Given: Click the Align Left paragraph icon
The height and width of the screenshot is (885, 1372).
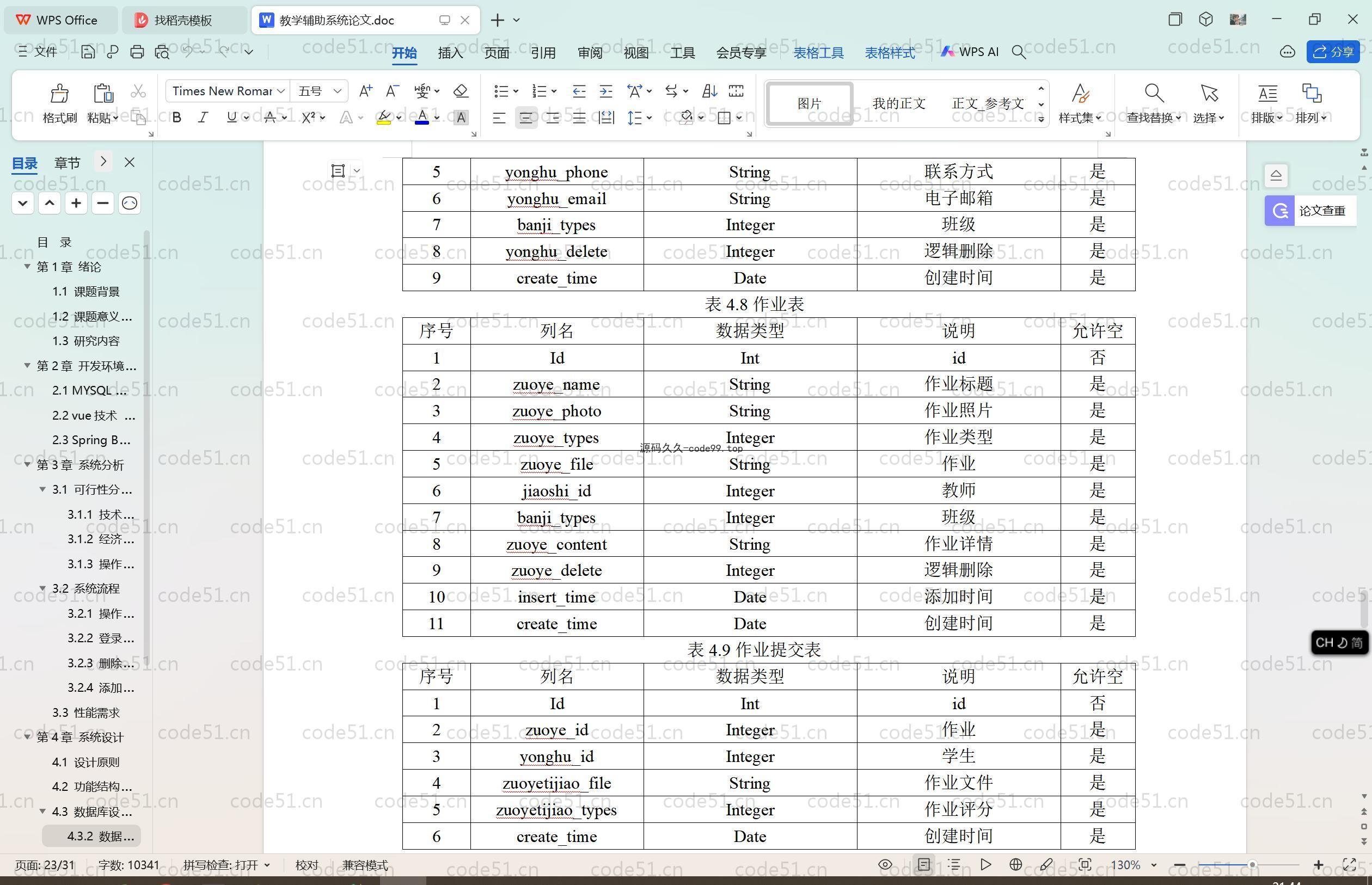Looking at the screenshot, I should click(x=499, y=118).
